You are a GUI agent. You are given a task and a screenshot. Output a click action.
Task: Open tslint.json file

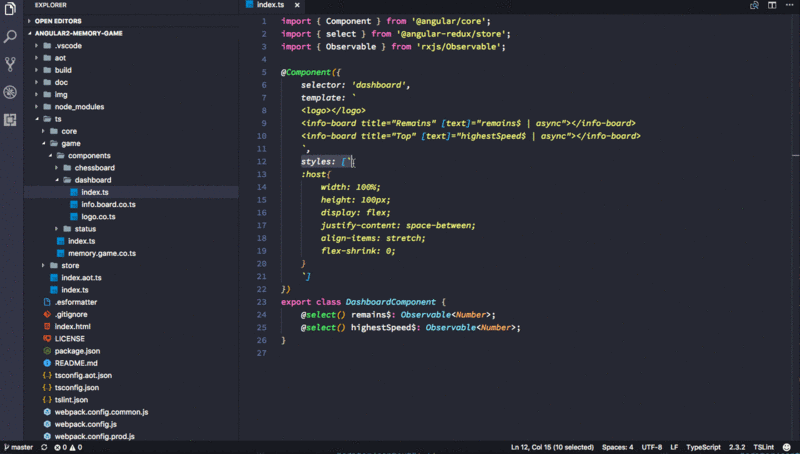pos(71,400)
